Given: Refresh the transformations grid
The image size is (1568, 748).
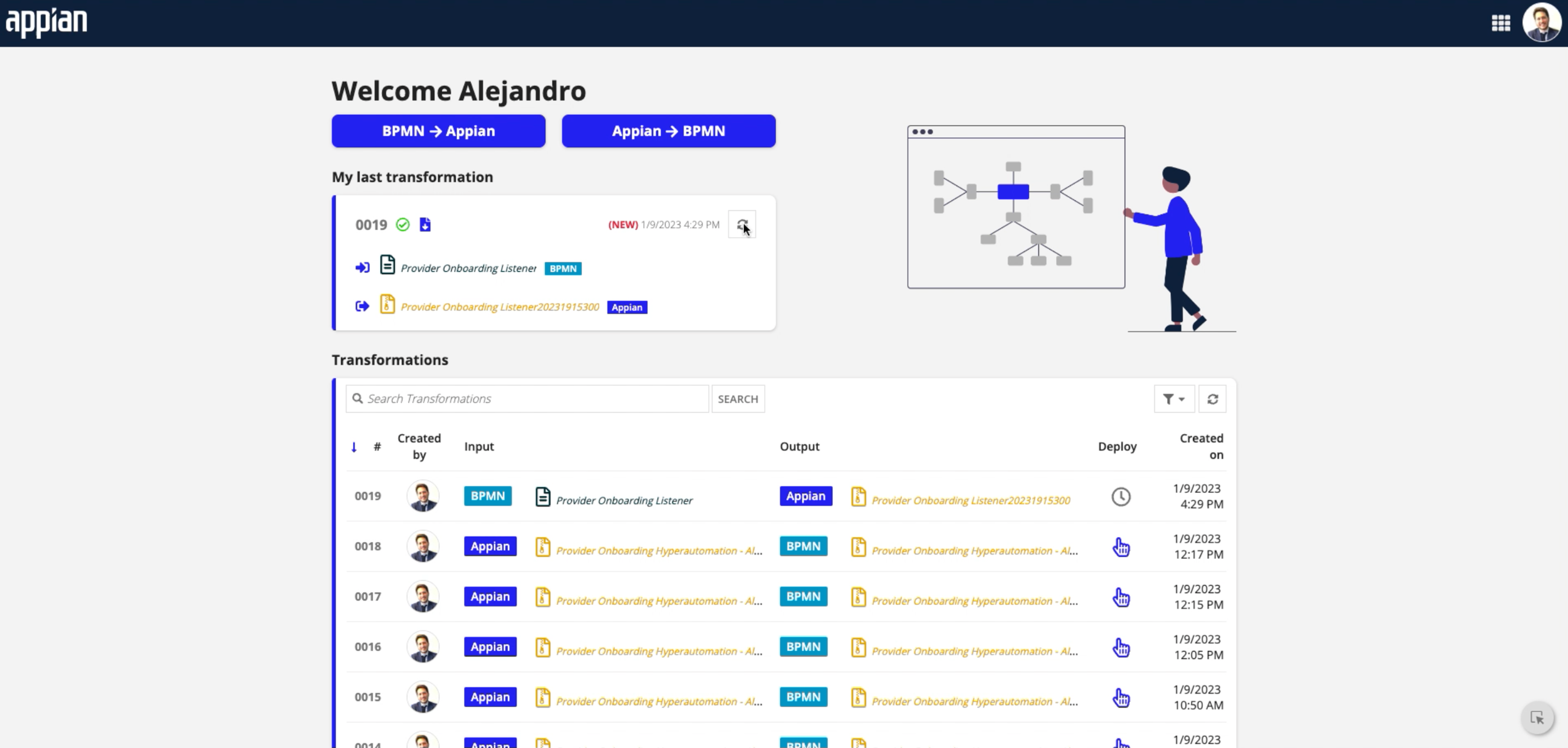Looking at the screenshot, I should pyautogui.click(x=1212, y=399).
